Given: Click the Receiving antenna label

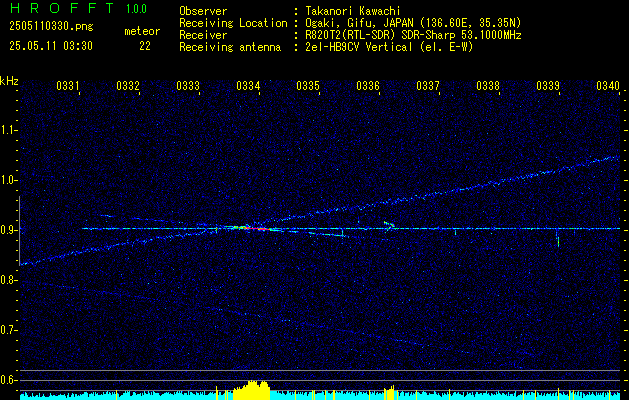Looking at the screenshot, I should point(230,47).
